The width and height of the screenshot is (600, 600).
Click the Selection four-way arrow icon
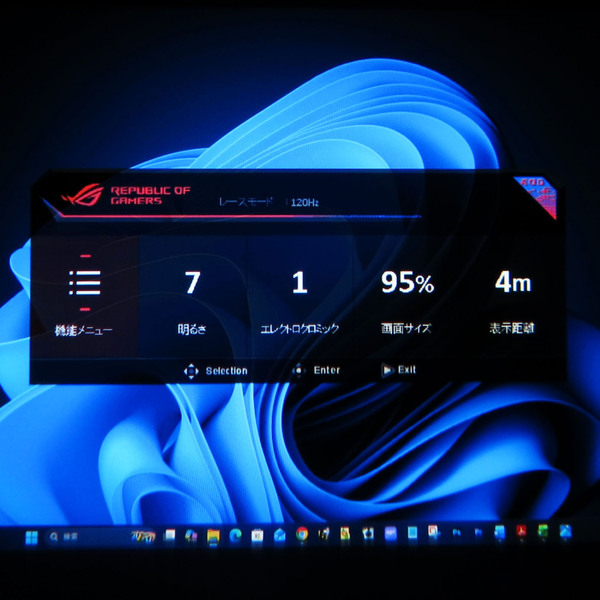(191, 371)
